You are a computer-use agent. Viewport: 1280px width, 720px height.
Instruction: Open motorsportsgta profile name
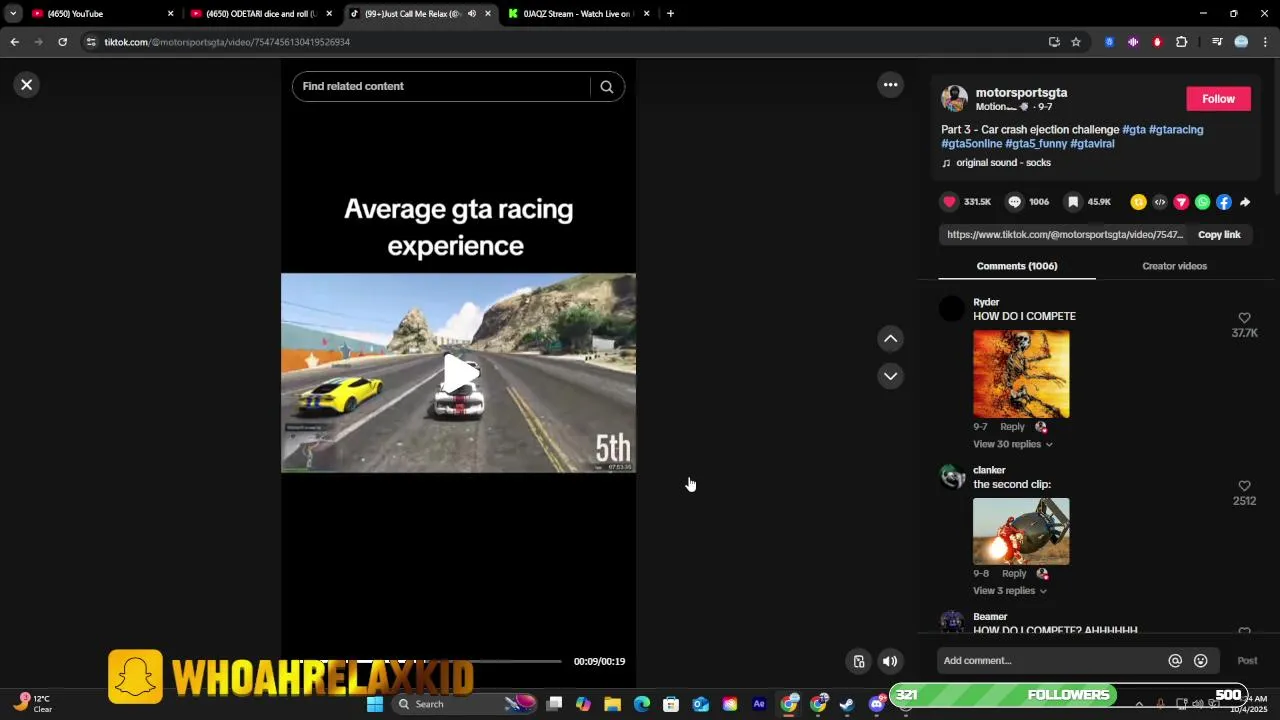1021,92
